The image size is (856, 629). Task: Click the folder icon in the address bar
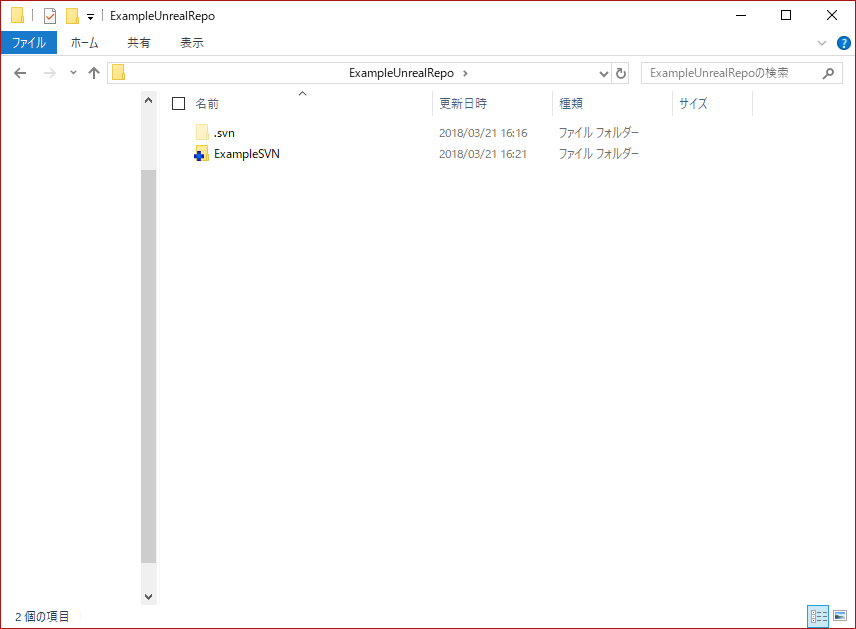click(118, 73)
